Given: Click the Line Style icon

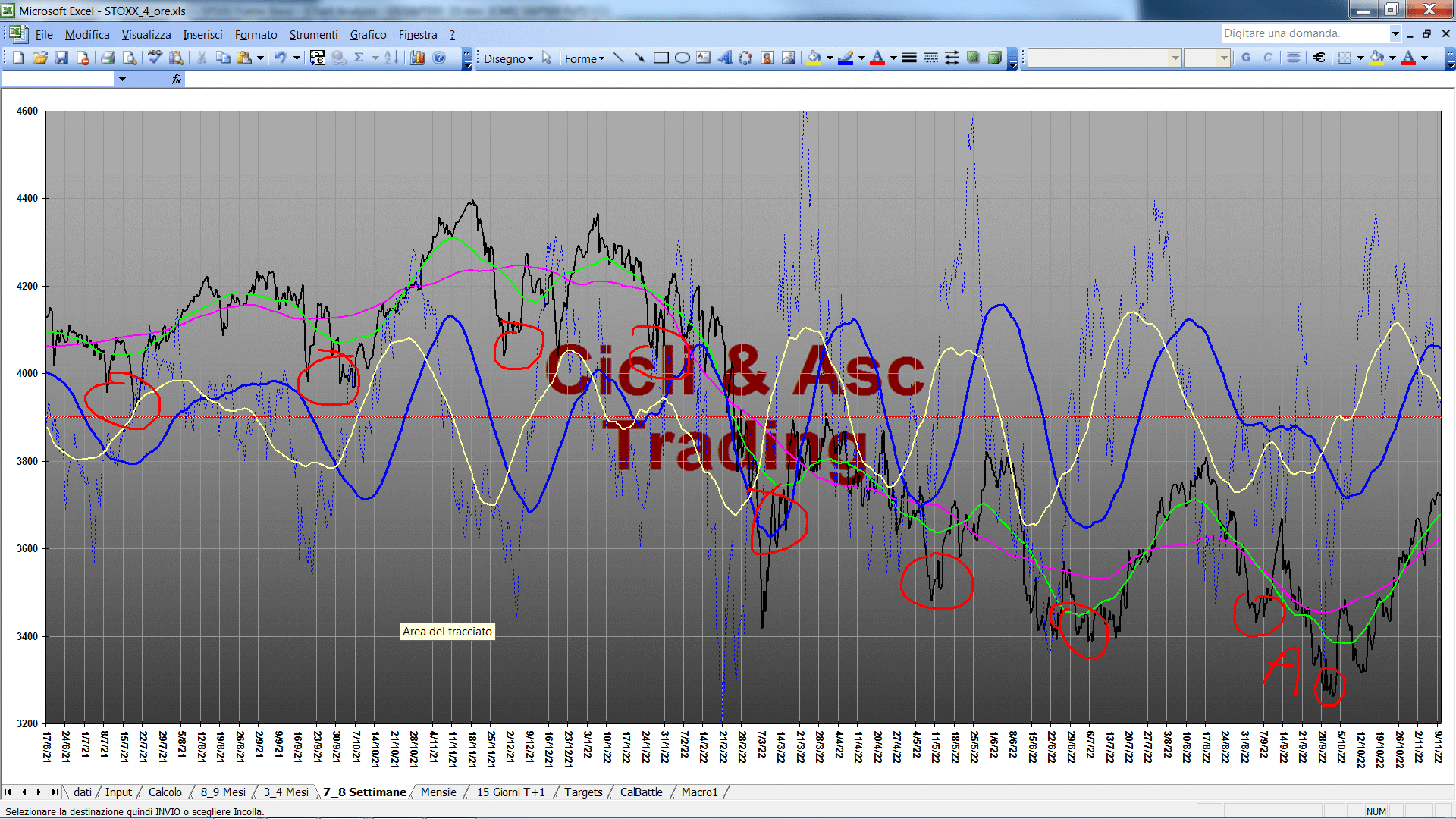Looking at the screenshot, I should 909,58.
